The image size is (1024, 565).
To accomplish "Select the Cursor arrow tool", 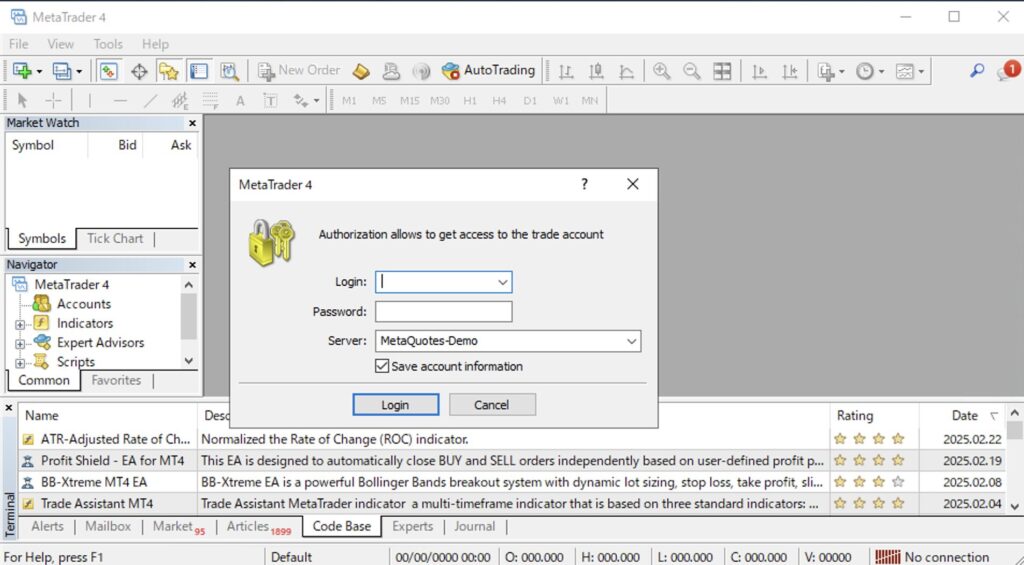I will pos(23,101).
